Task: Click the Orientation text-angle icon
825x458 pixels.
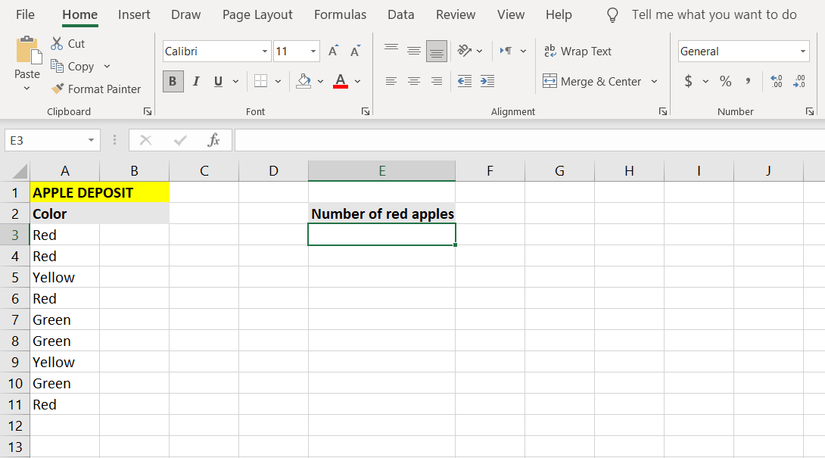Action: [x=464, y=51]
